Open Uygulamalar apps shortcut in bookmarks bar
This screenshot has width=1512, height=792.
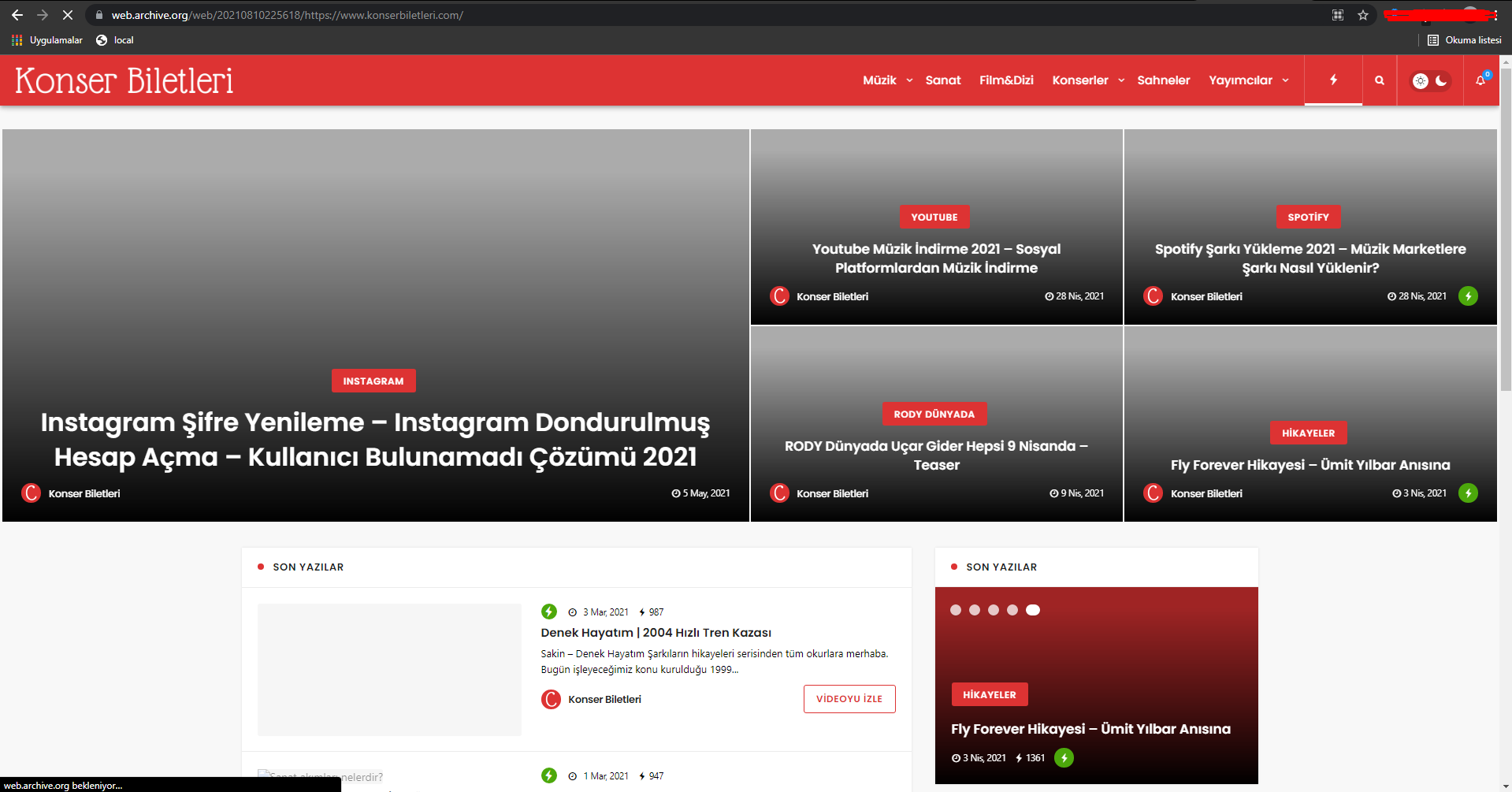47,40
